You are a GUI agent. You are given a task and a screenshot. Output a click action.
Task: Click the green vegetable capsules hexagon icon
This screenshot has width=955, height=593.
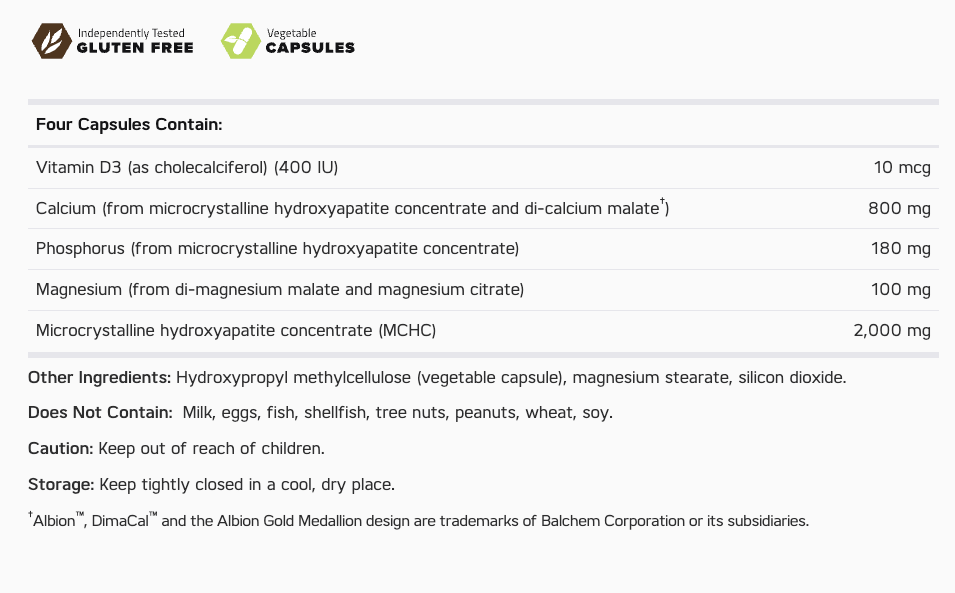pos(240,41)
